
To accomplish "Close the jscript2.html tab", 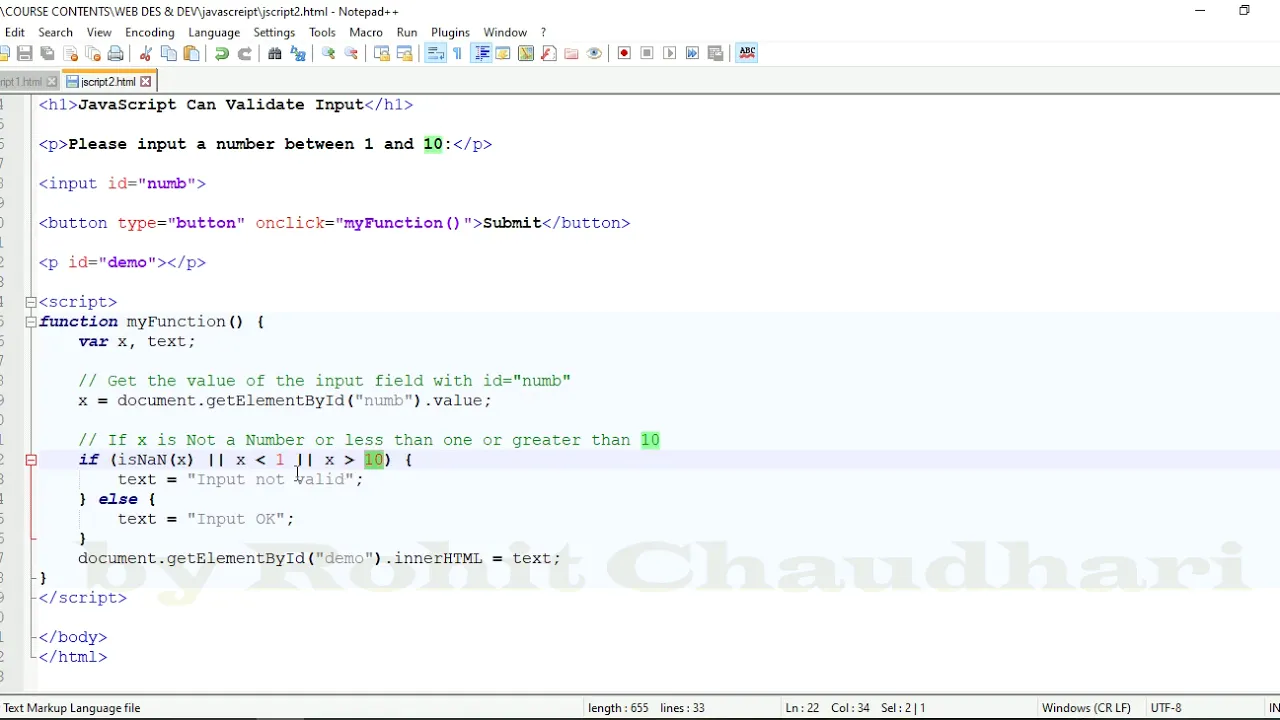I will coord(146,82).
